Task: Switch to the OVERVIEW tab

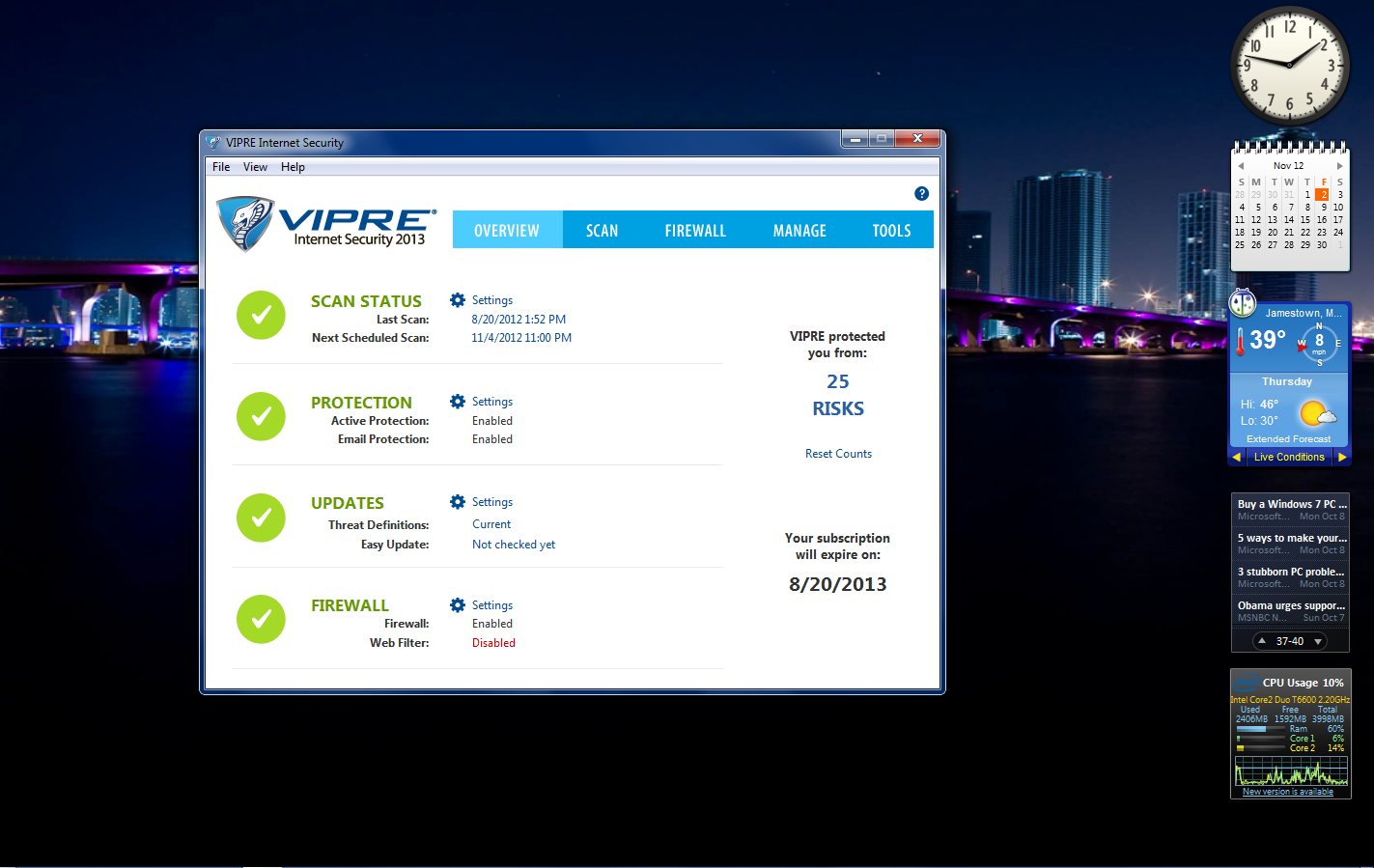Action: coord(507,230)
